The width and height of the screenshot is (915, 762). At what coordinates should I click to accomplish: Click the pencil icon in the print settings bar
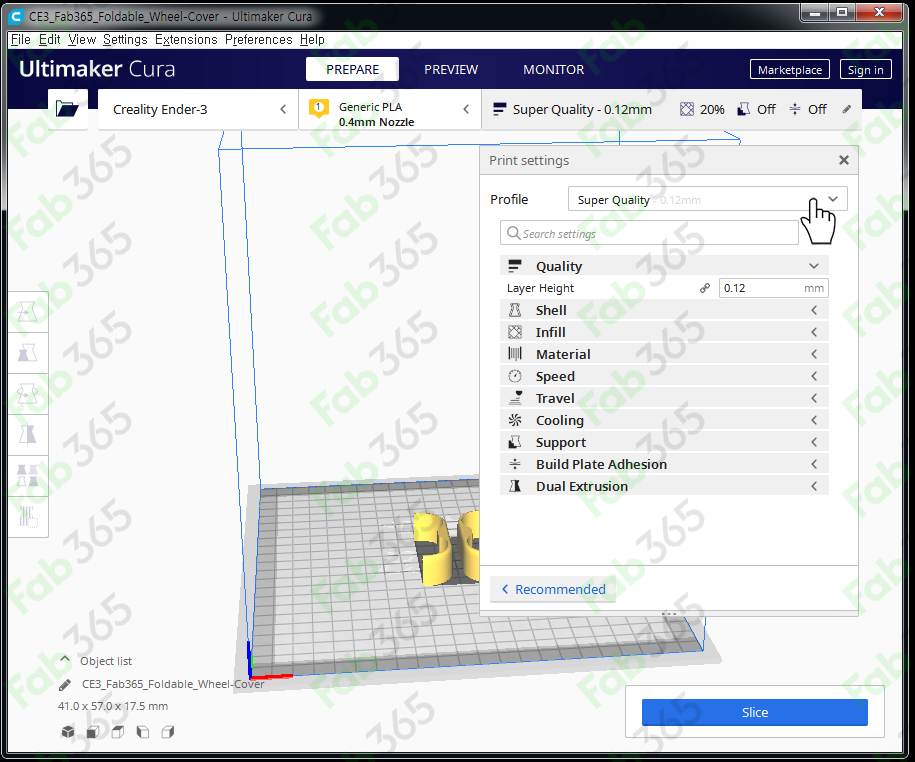(846, 109)
